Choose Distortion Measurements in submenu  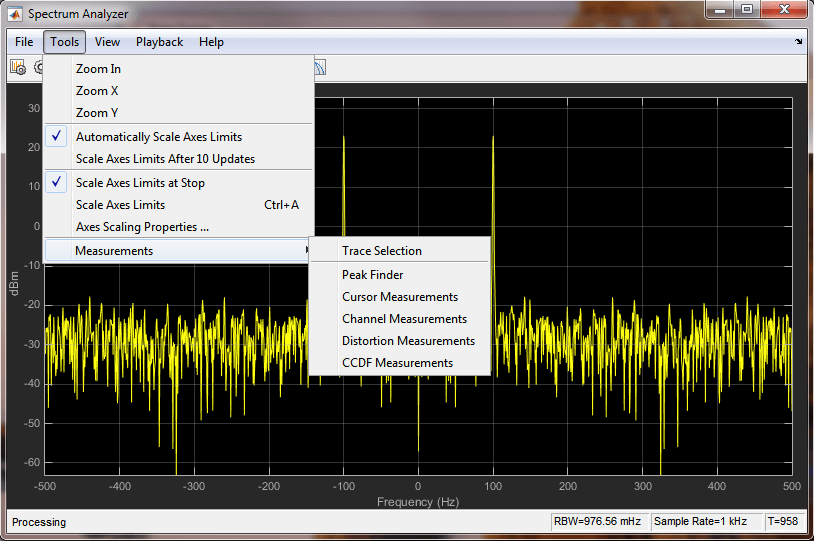click(x=399, y=341)
